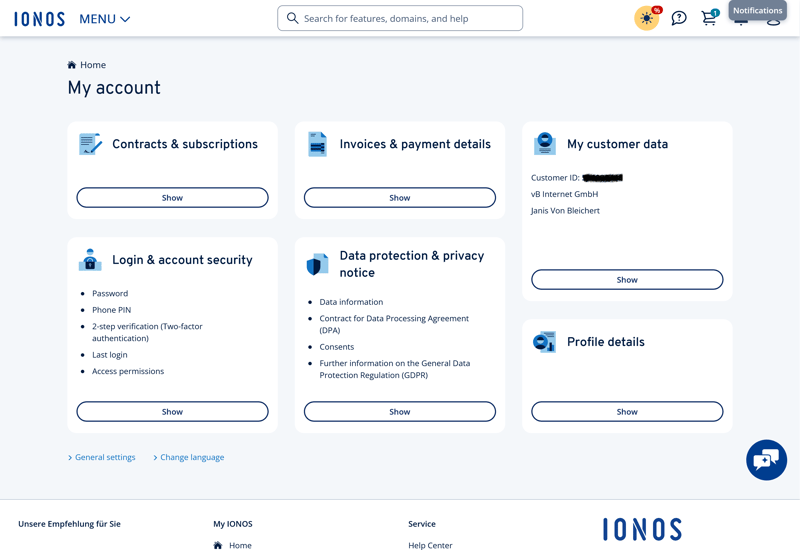Show Login & account security settings
This screenshot has height=550, width=800.
172,412
